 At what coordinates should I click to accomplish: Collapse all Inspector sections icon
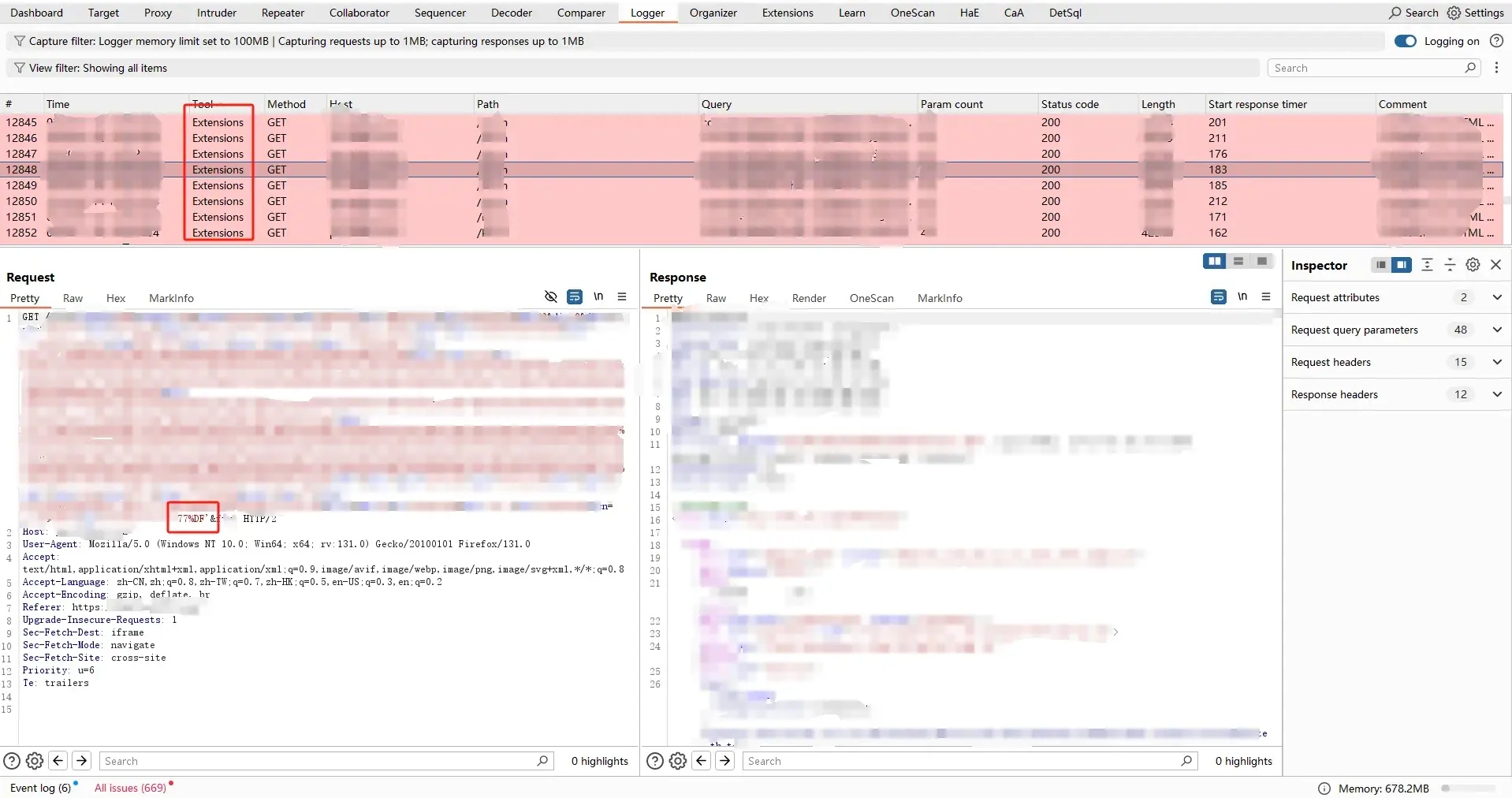tap(1450, 265)
